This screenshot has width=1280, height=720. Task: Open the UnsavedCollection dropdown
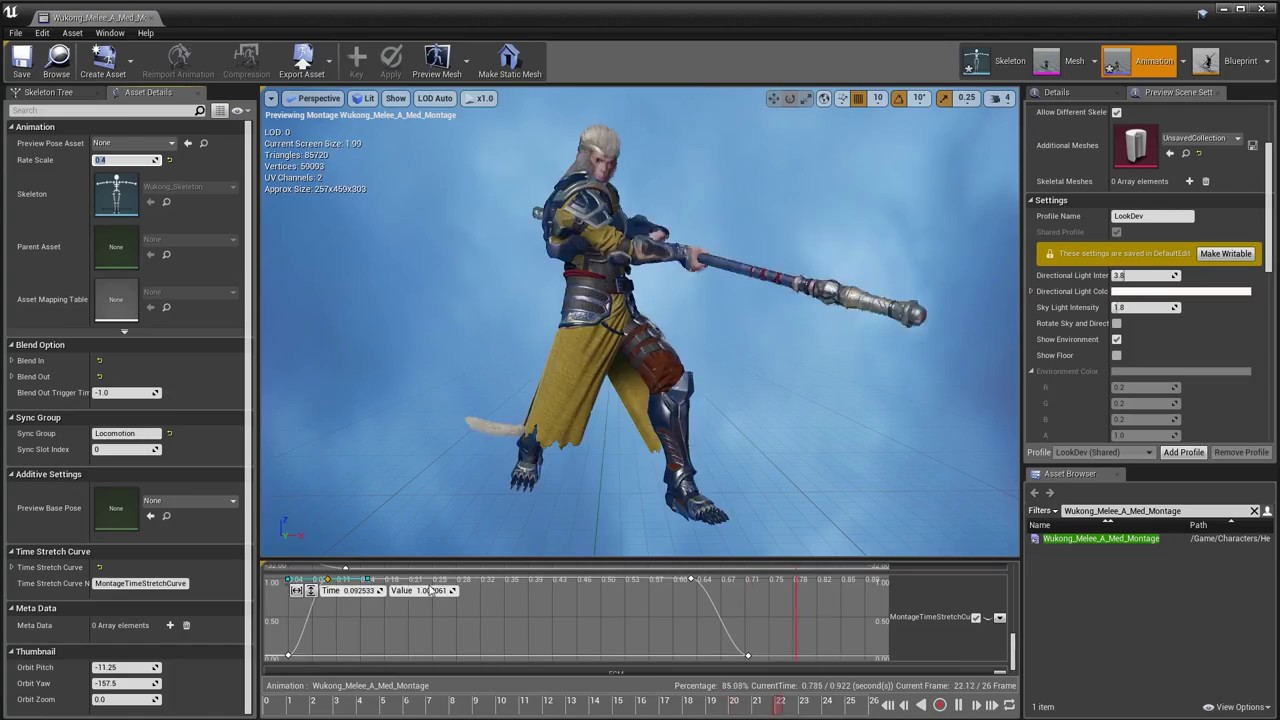click(x=1202, y=138)
